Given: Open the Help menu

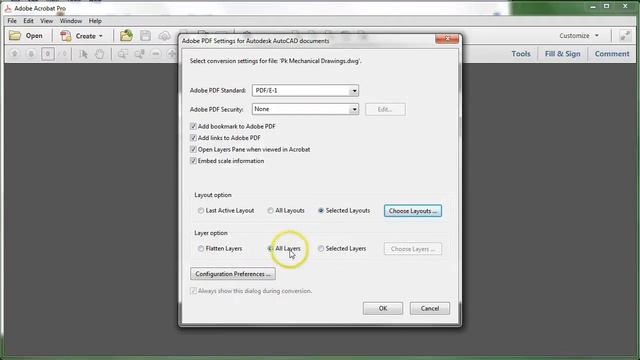Looking at the screenshot, I should coord(95,21).
